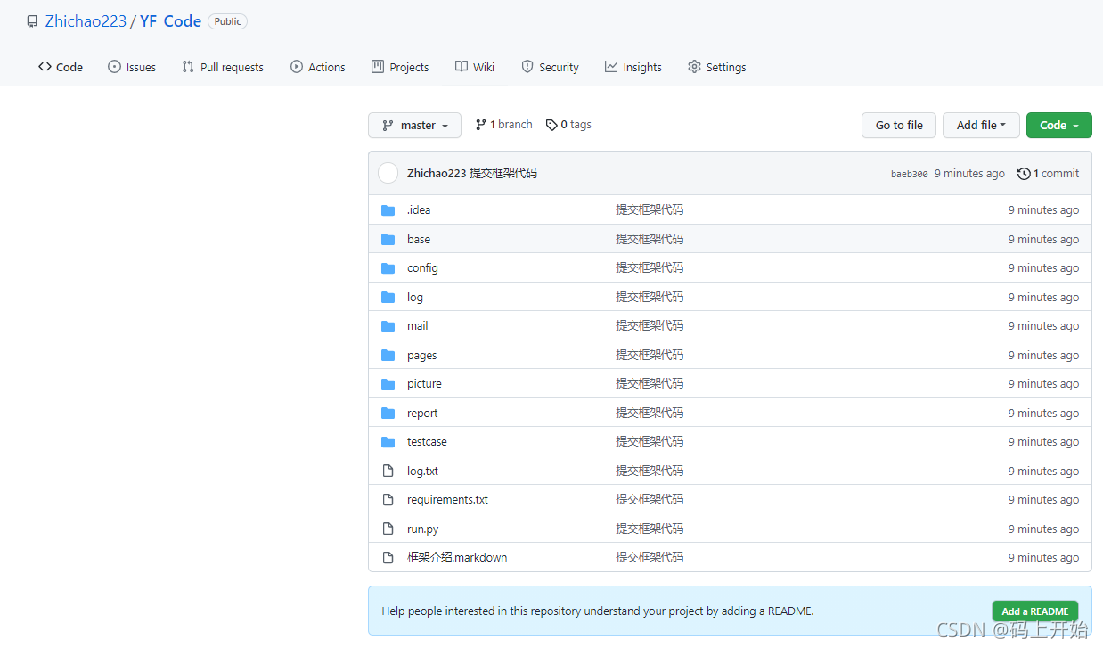Open the YF Code repository link
The width and height of the screenshot is (1103, 648).
[170, 21]
